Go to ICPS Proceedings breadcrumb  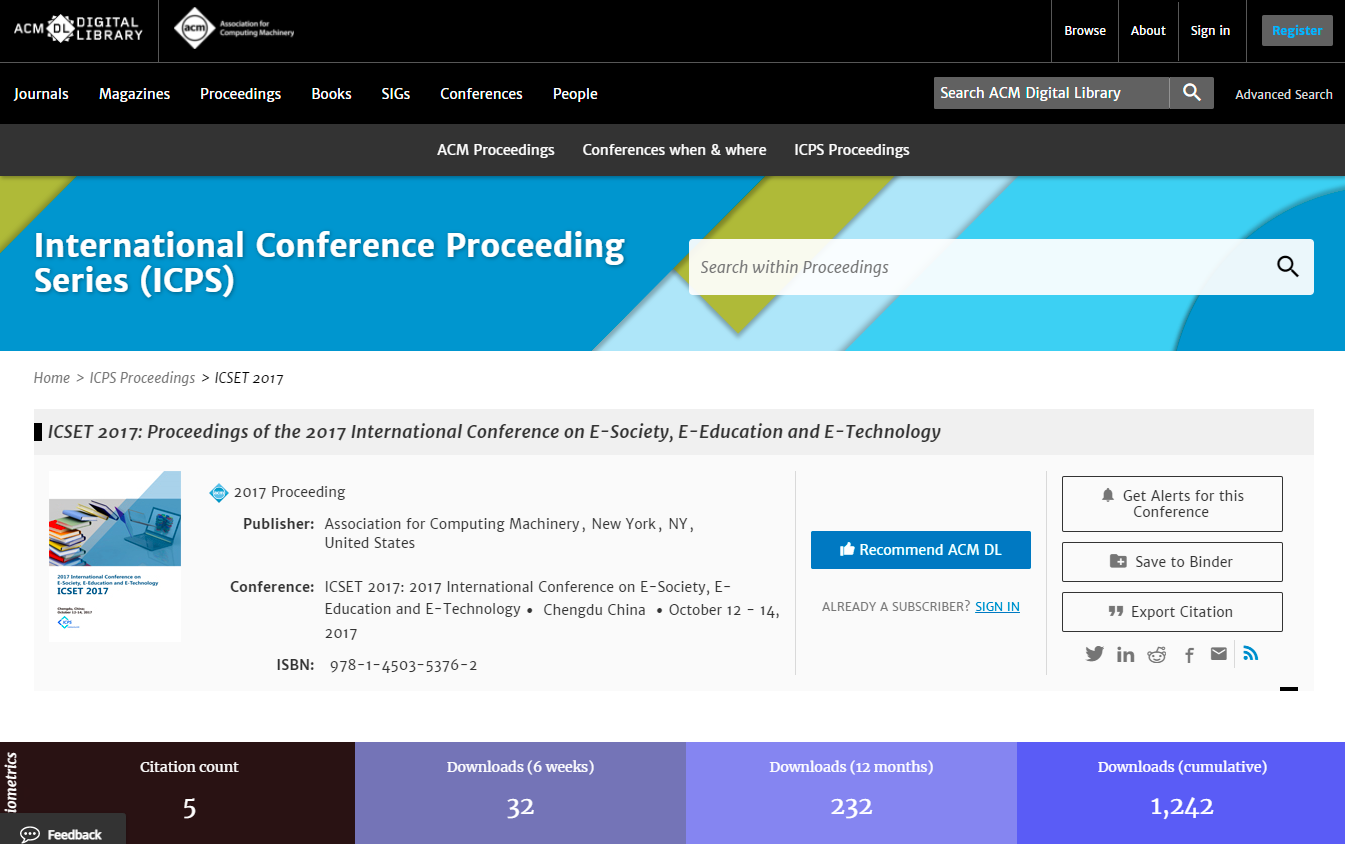[142, 378]
